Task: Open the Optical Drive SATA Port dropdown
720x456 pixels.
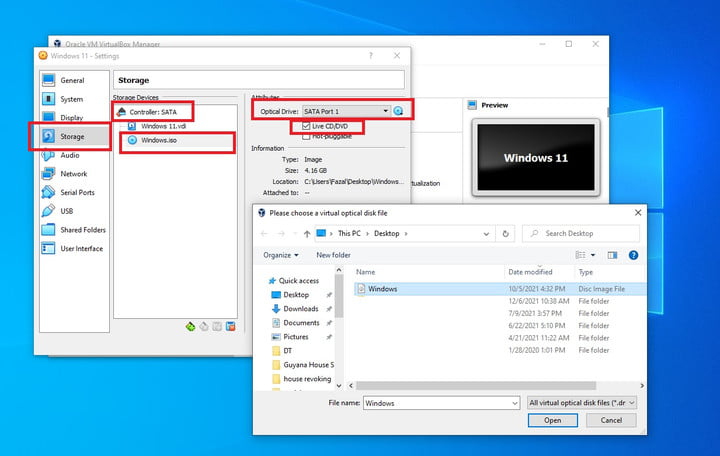Action: 346,111
